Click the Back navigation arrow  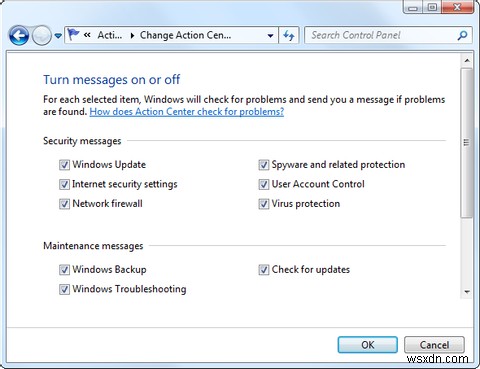click(19, 35)
